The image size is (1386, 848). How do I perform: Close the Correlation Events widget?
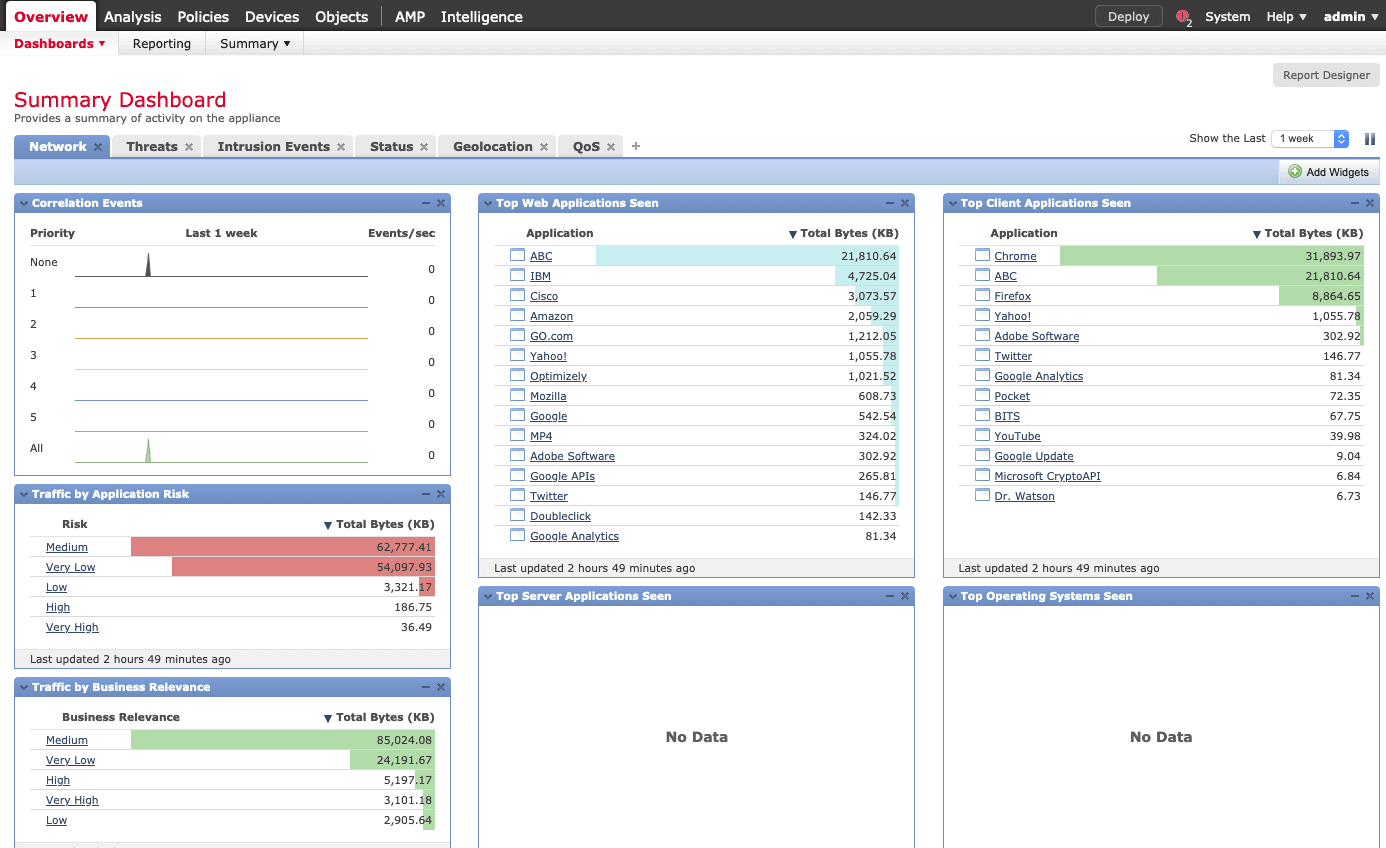(441, 203)
